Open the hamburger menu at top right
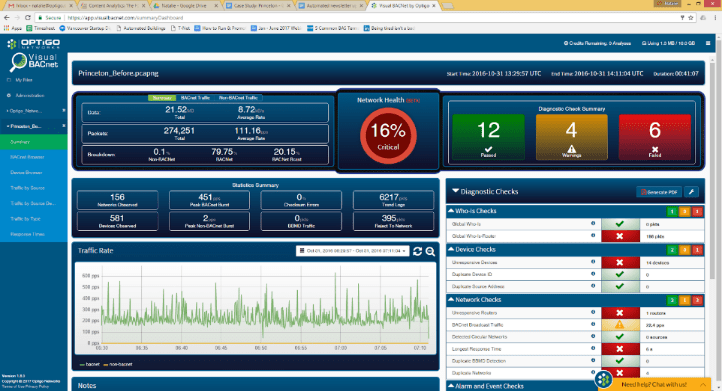 (x=708, y=43)
